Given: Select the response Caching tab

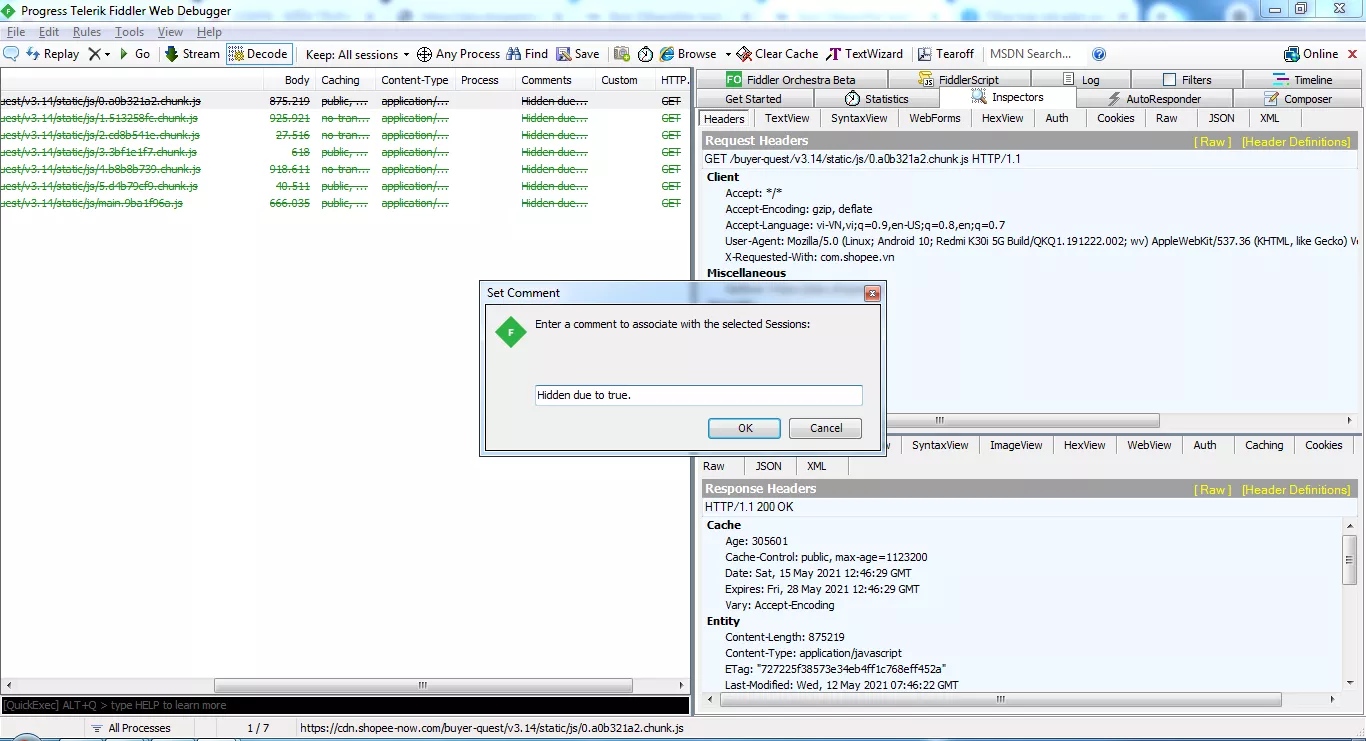Looking at the screenshot, I should 1264,445.
